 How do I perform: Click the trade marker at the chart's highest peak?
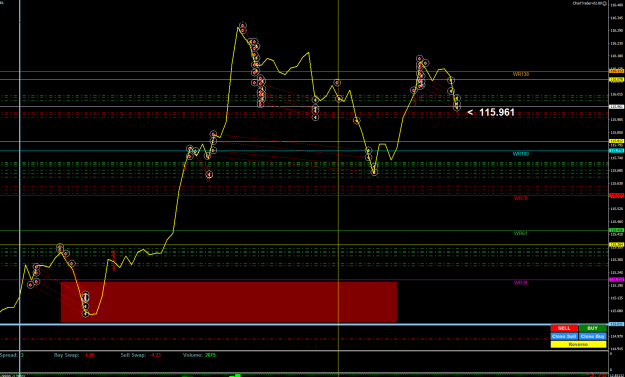(x=242, y=26)
